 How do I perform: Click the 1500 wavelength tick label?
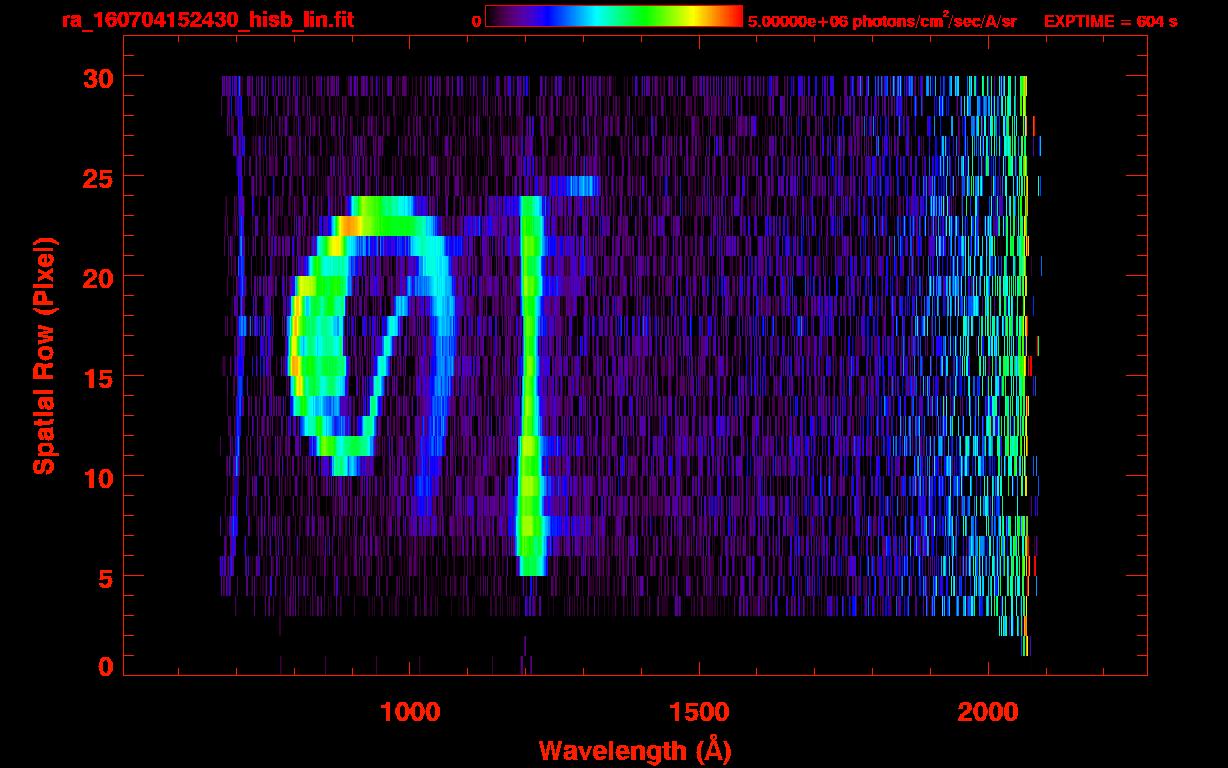click(x=699, y=712)
